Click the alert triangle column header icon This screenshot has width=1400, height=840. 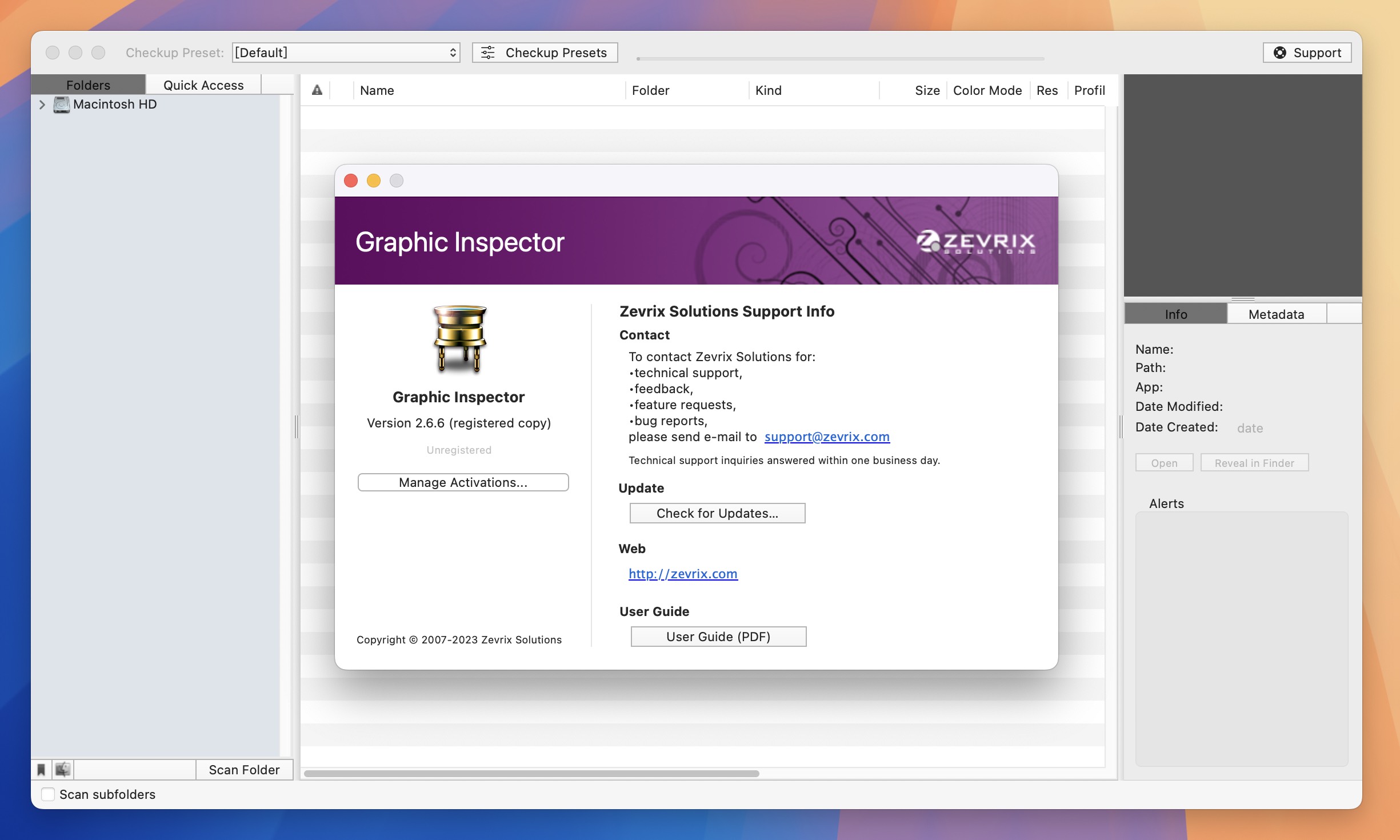tap(318, 90)
